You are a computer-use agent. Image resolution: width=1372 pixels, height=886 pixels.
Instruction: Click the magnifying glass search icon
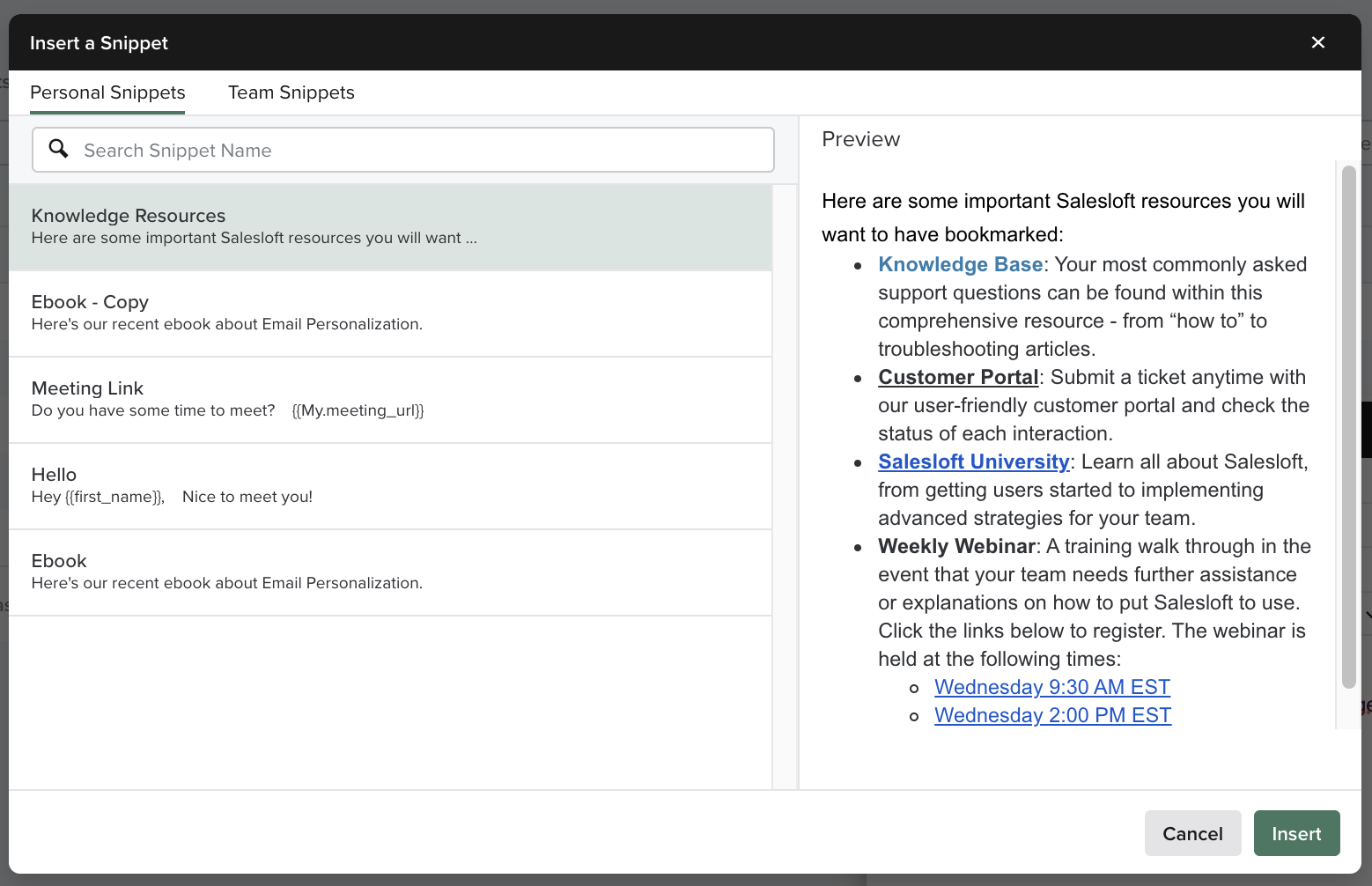click(58, 149)
